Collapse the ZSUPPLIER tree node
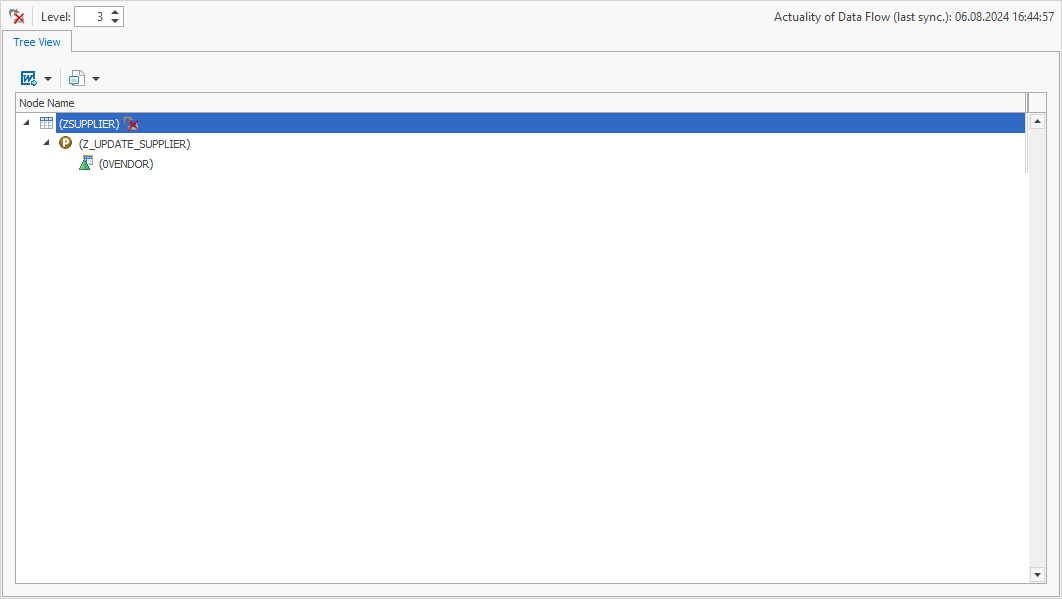The image size is (1062, 599). 26,123
